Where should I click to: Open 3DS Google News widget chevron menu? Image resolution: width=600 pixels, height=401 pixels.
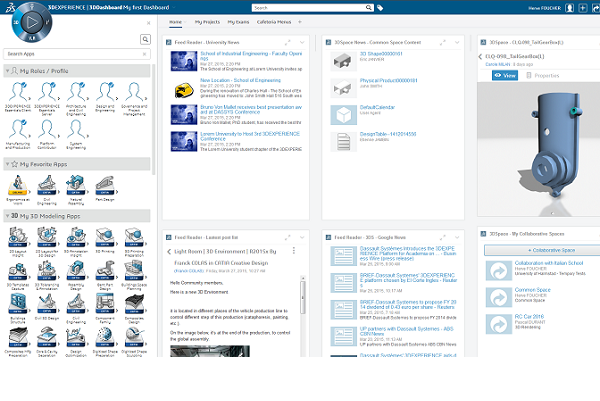(x=457, y=237)
